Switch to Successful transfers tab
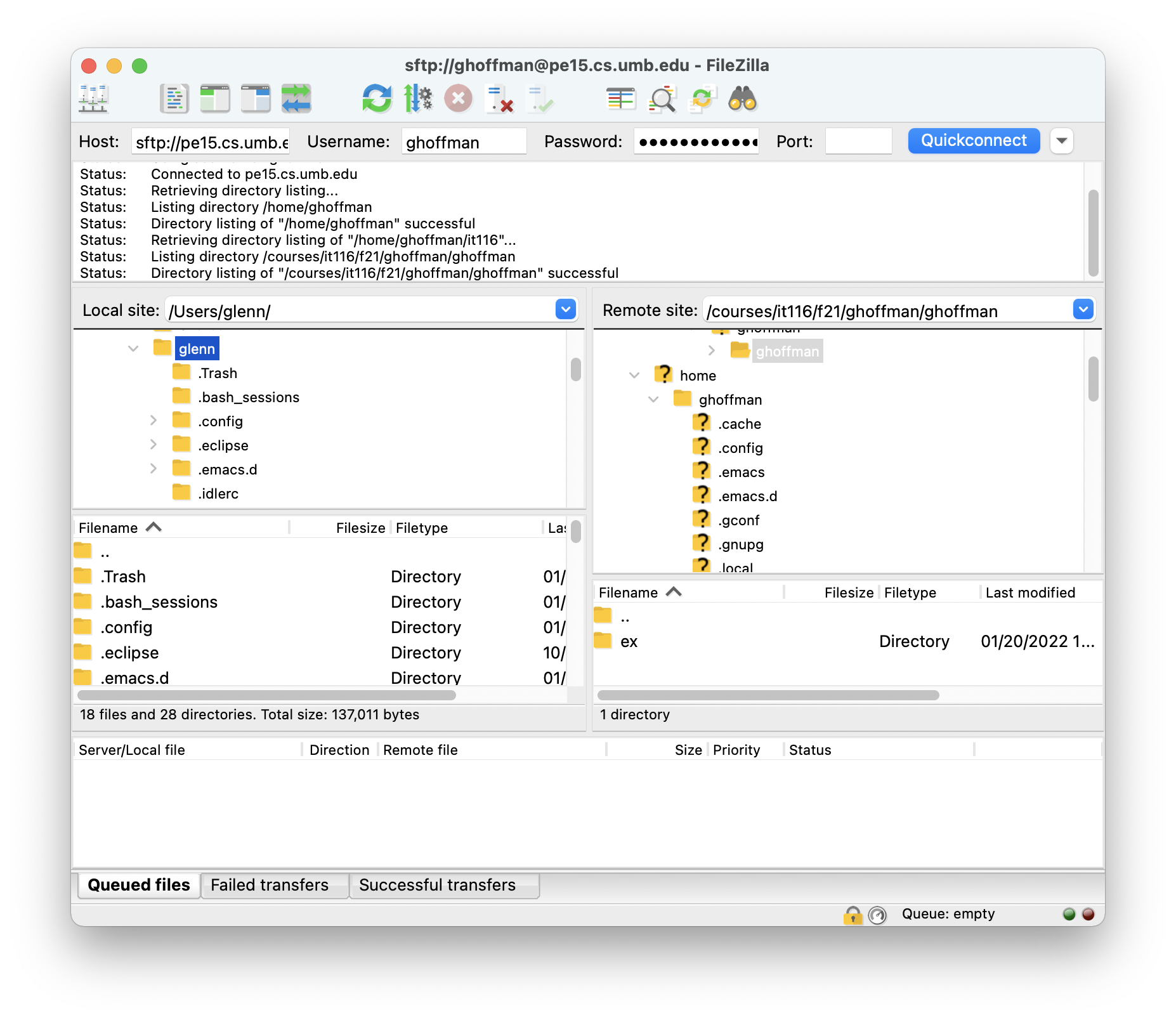This screenshot has width=1176, height=1020. [x=443, y=885]
